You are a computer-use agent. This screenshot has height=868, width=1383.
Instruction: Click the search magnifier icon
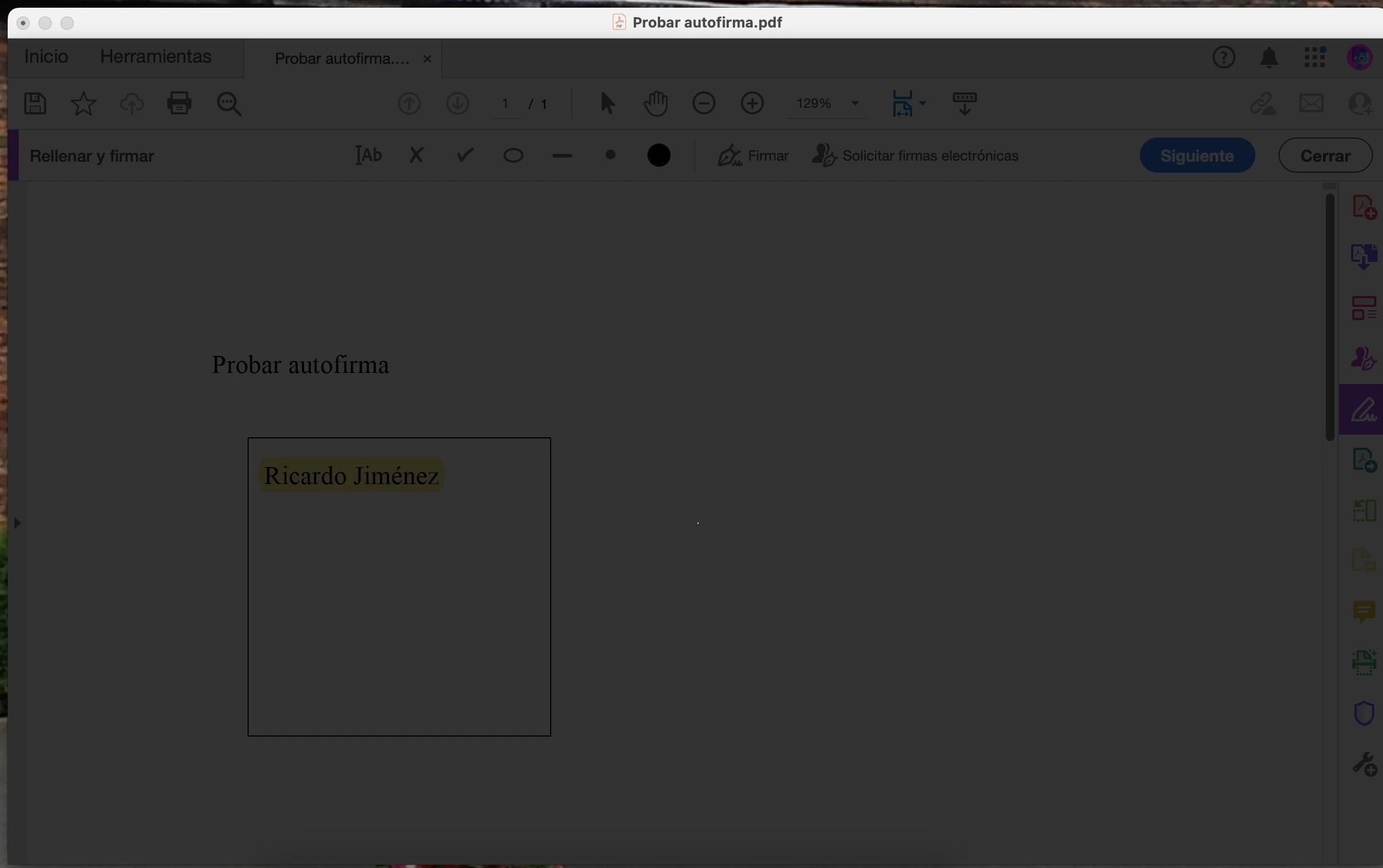(x=228, y=104)
